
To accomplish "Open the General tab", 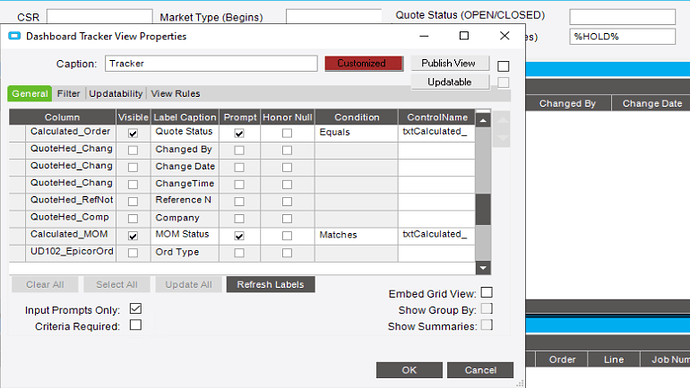I will (x=30, y=94).
